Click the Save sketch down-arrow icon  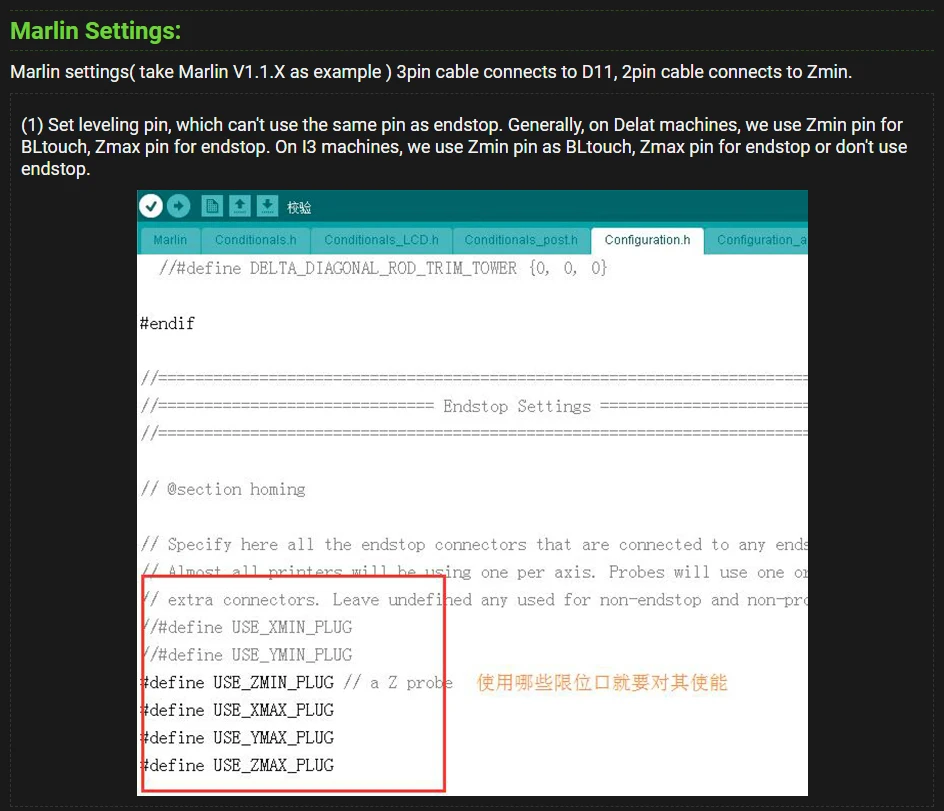pyautogui.click(x=267, y=206)
